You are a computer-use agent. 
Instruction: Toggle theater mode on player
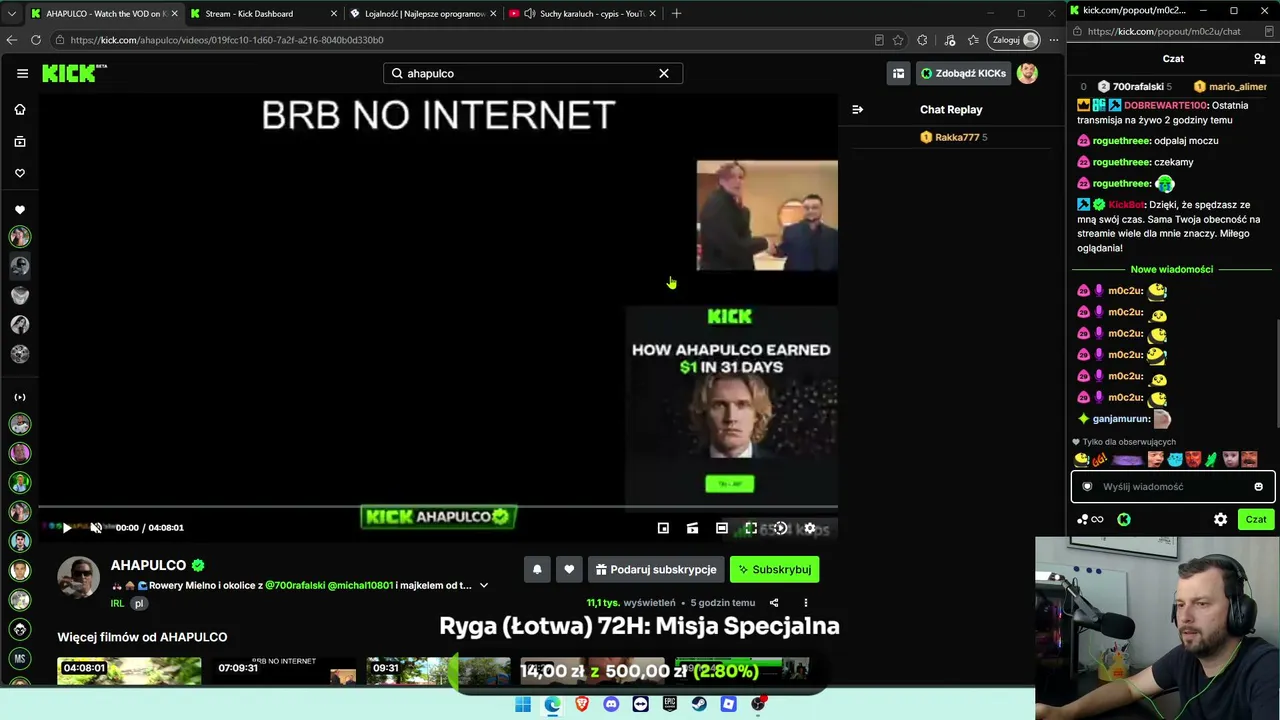coord(722,528)
